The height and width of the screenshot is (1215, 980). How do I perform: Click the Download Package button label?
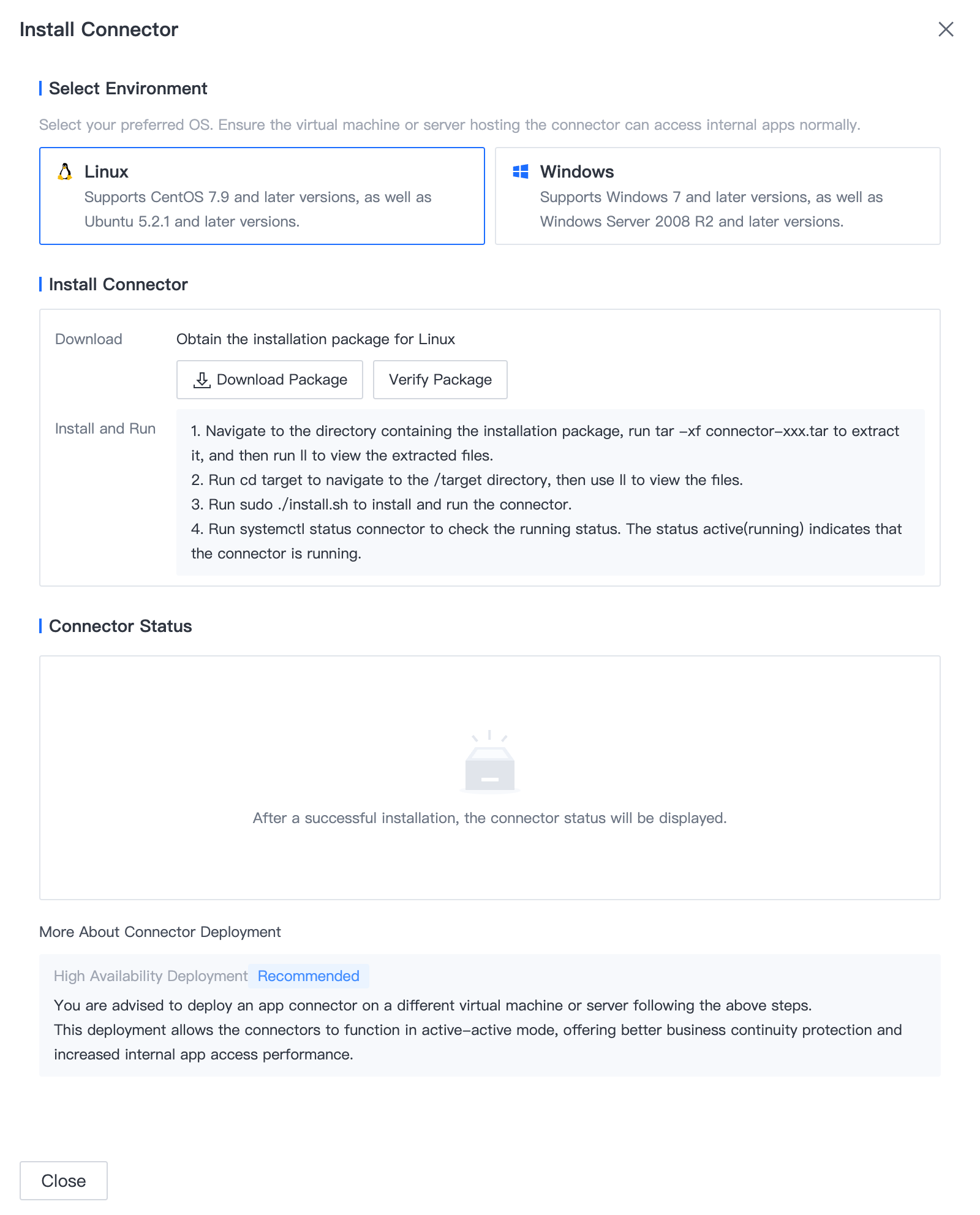tap(282, 380)
